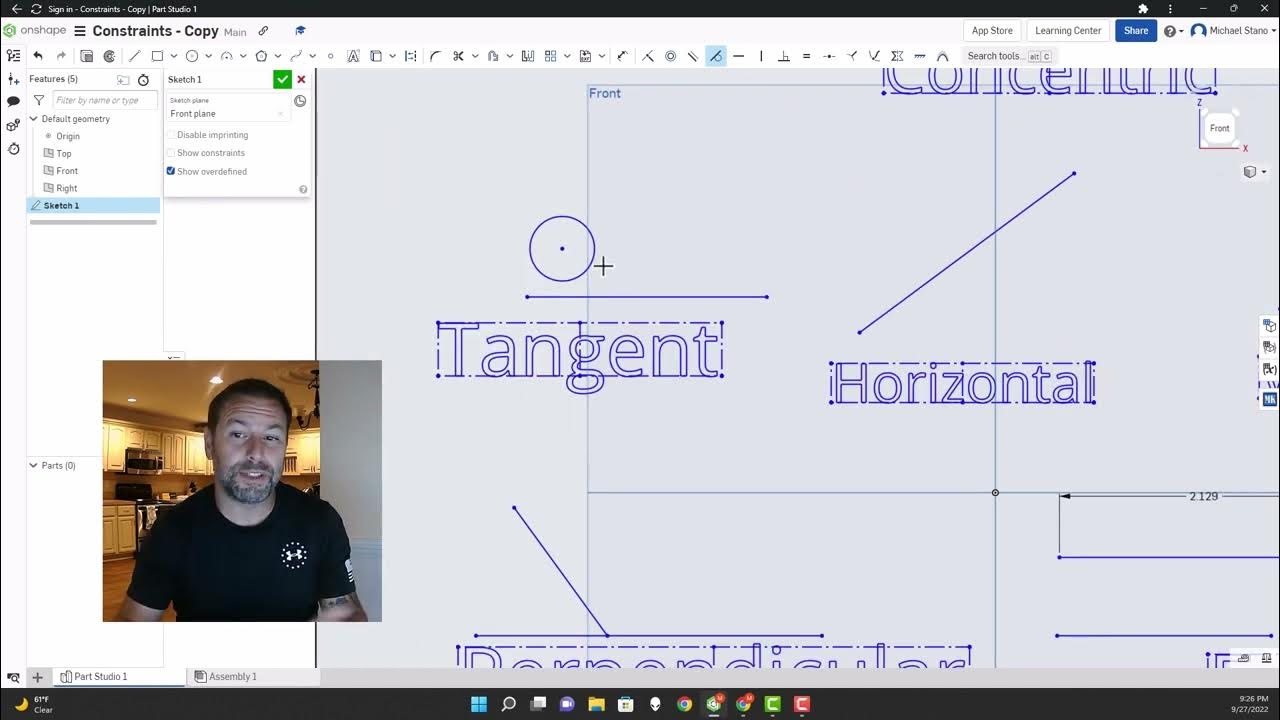The height and width of the screenshot is (720, 1280).
Task: Apply the Midpoint constraint
Action: (x=829, y=56)
